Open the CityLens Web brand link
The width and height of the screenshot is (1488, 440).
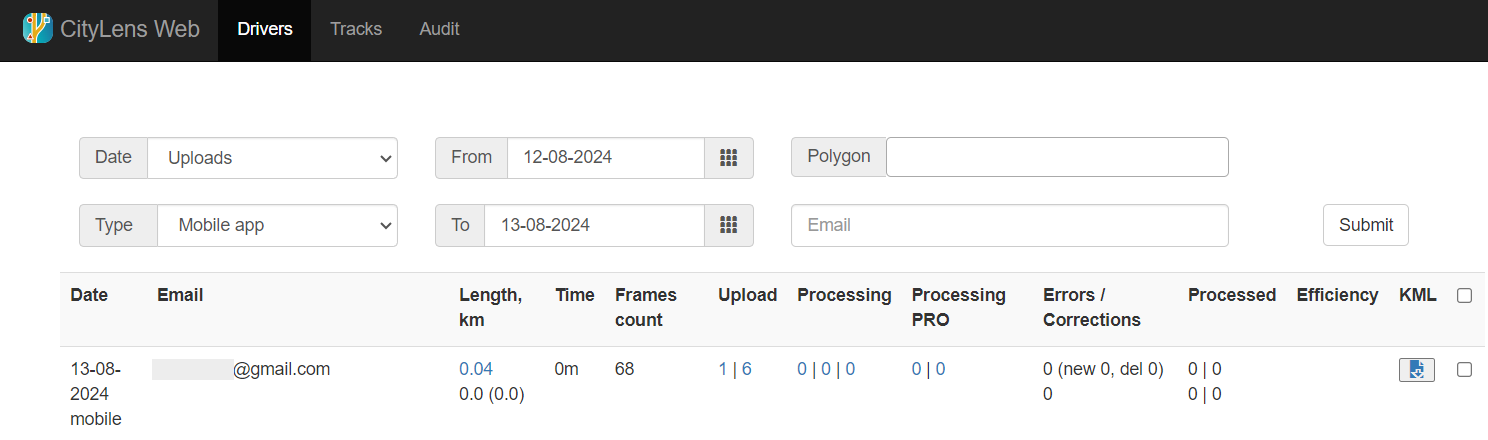coord(130,29)
